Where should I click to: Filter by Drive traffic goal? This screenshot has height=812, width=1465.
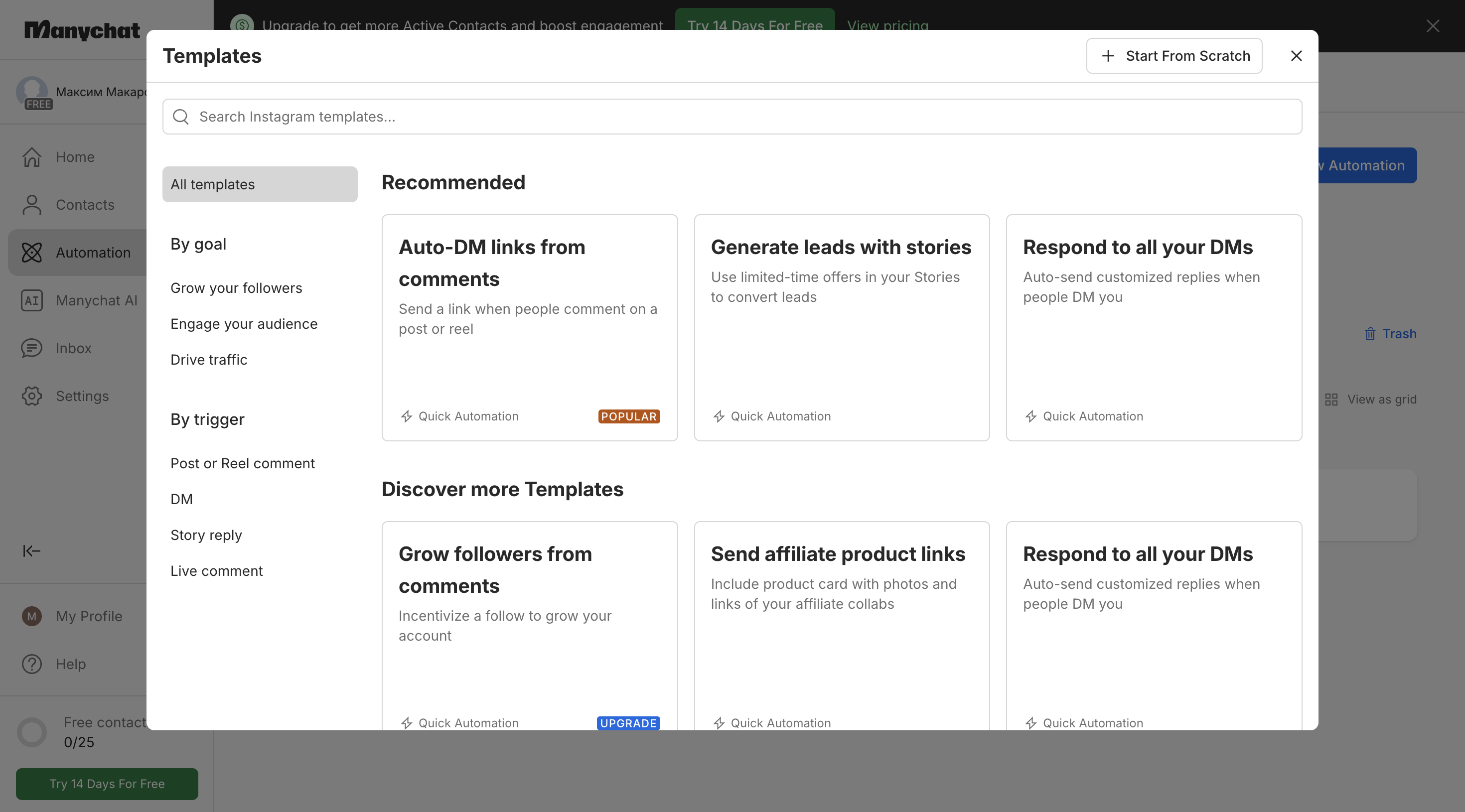209,360
